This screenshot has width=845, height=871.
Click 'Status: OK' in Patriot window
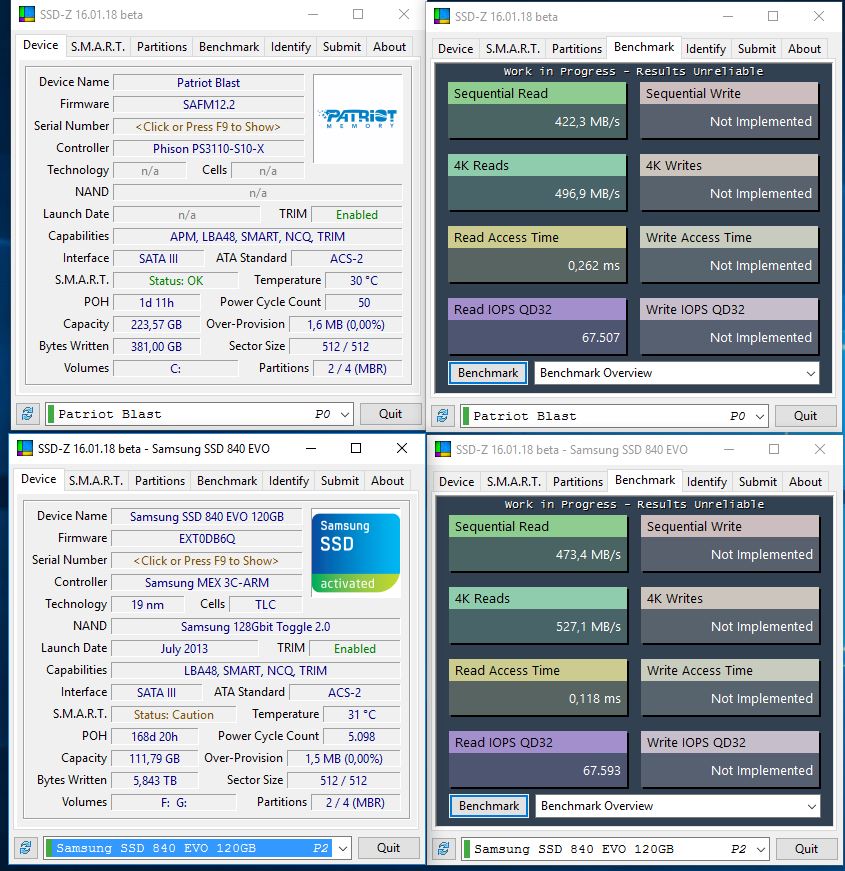coord(176,281)
